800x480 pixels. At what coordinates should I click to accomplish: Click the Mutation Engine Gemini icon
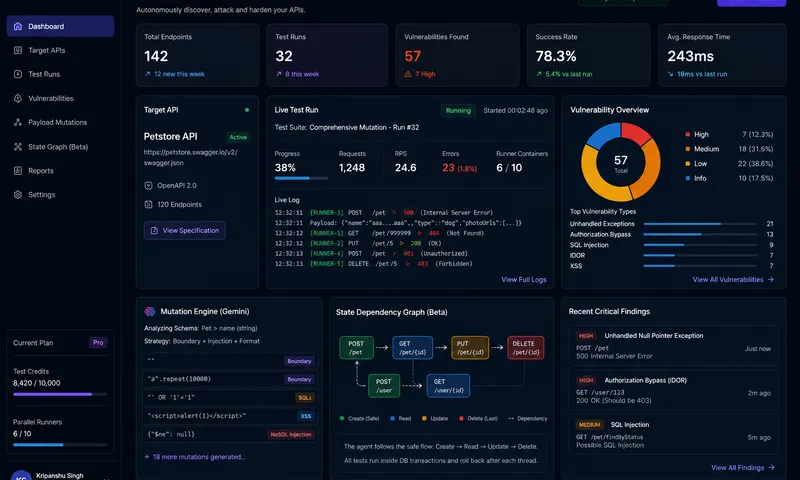tap(149, 311)
